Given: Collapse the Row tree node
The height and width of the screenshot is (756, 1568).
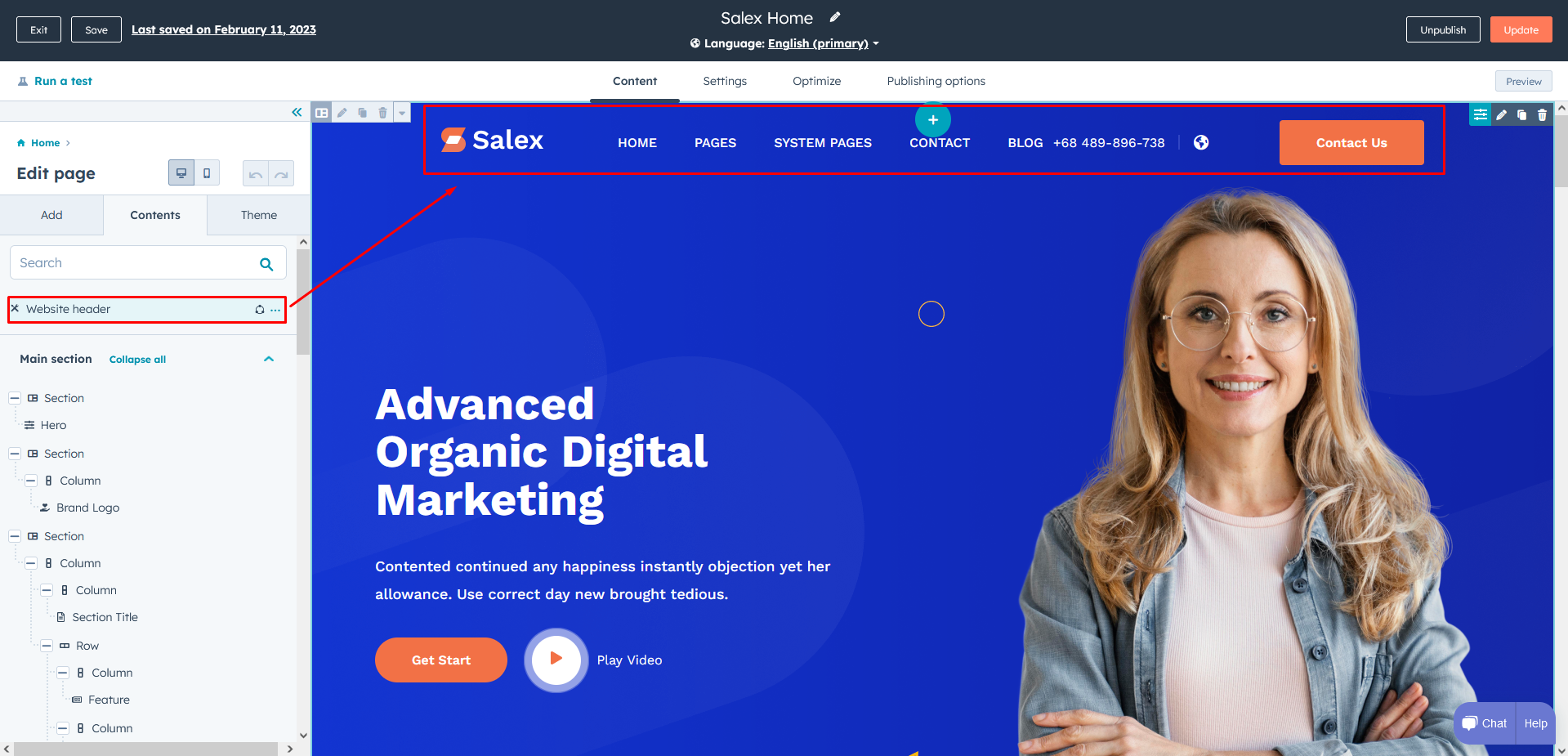Looking at the screenshot, I should coord(47,646).
